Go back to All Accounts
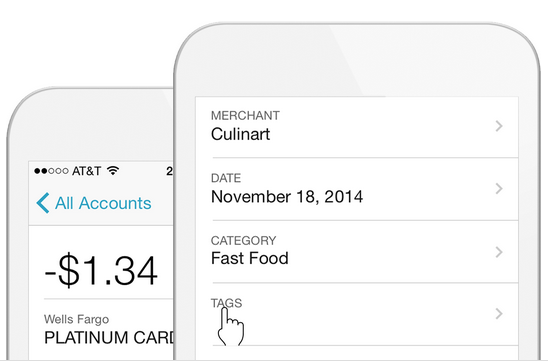The width and height of the screenshot is (548, 362). pyautogui.click(x=94, y=203)
